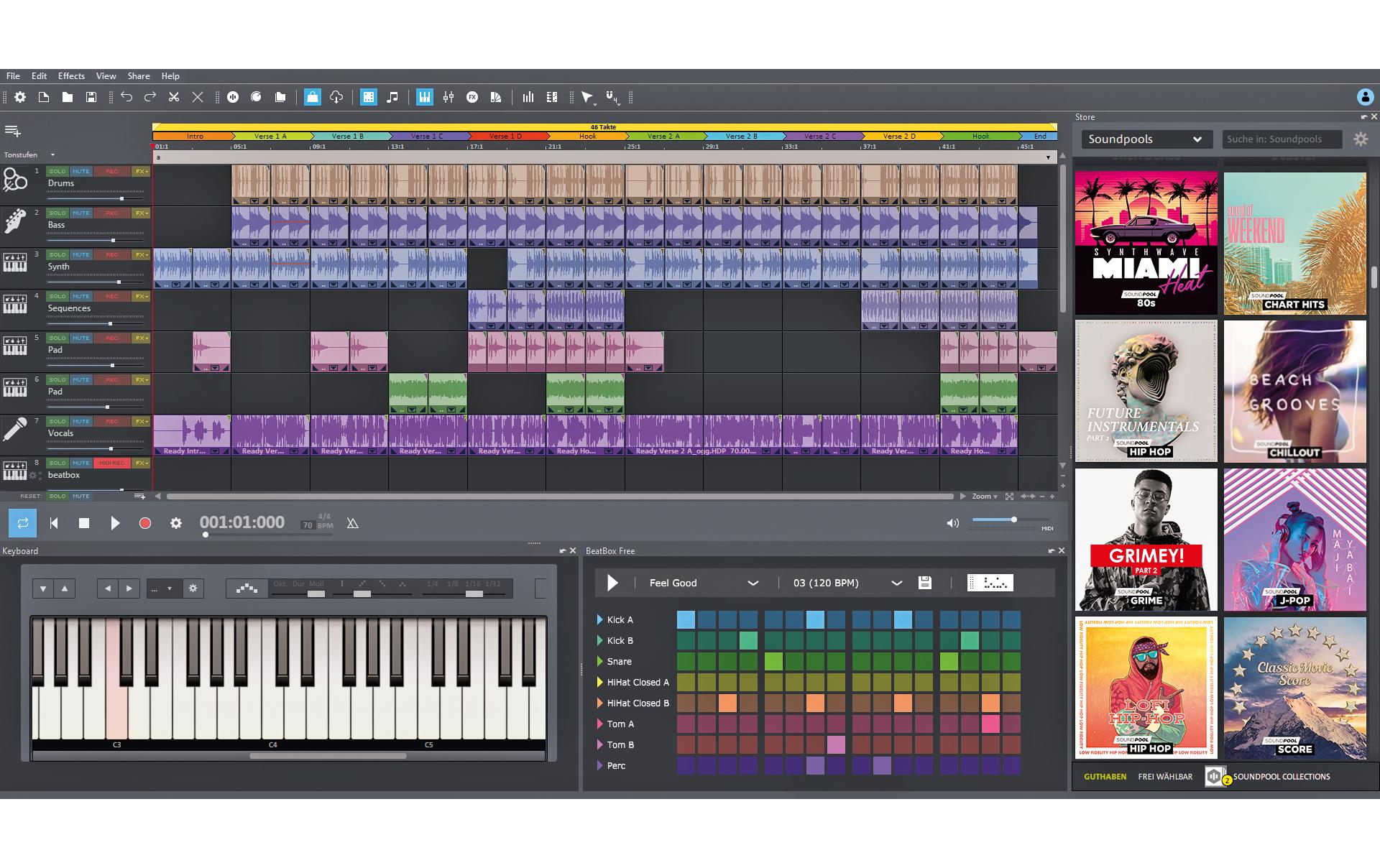The height and width of the screenshot is (868, 1380).
Task: Open the Effects menu
Action: pos(71,76)
